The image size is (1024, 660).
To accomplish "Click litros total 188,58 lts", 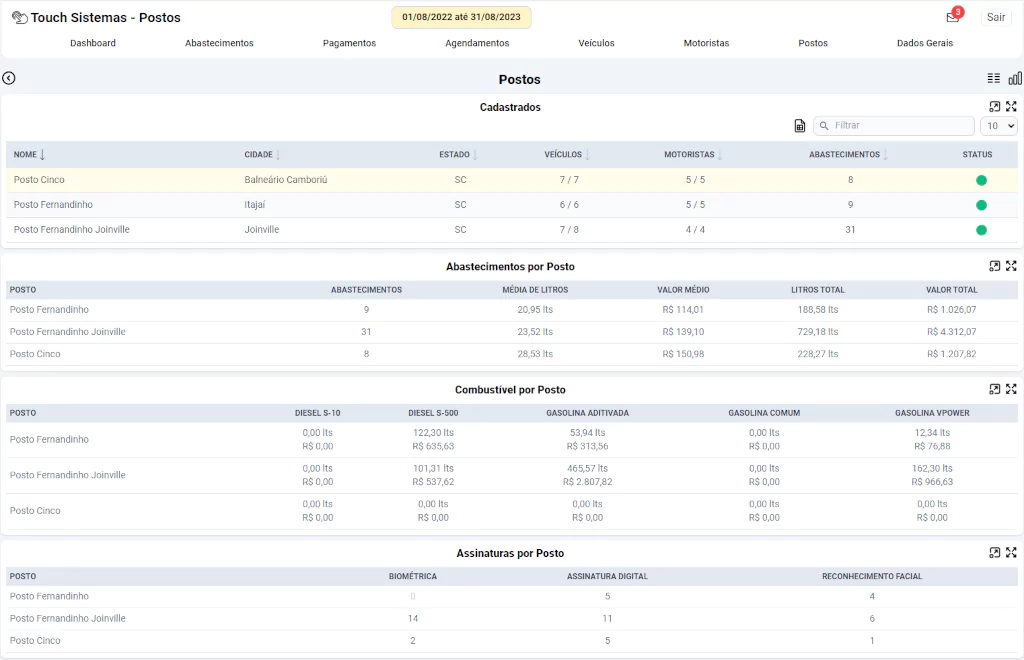I will (818, 309).
